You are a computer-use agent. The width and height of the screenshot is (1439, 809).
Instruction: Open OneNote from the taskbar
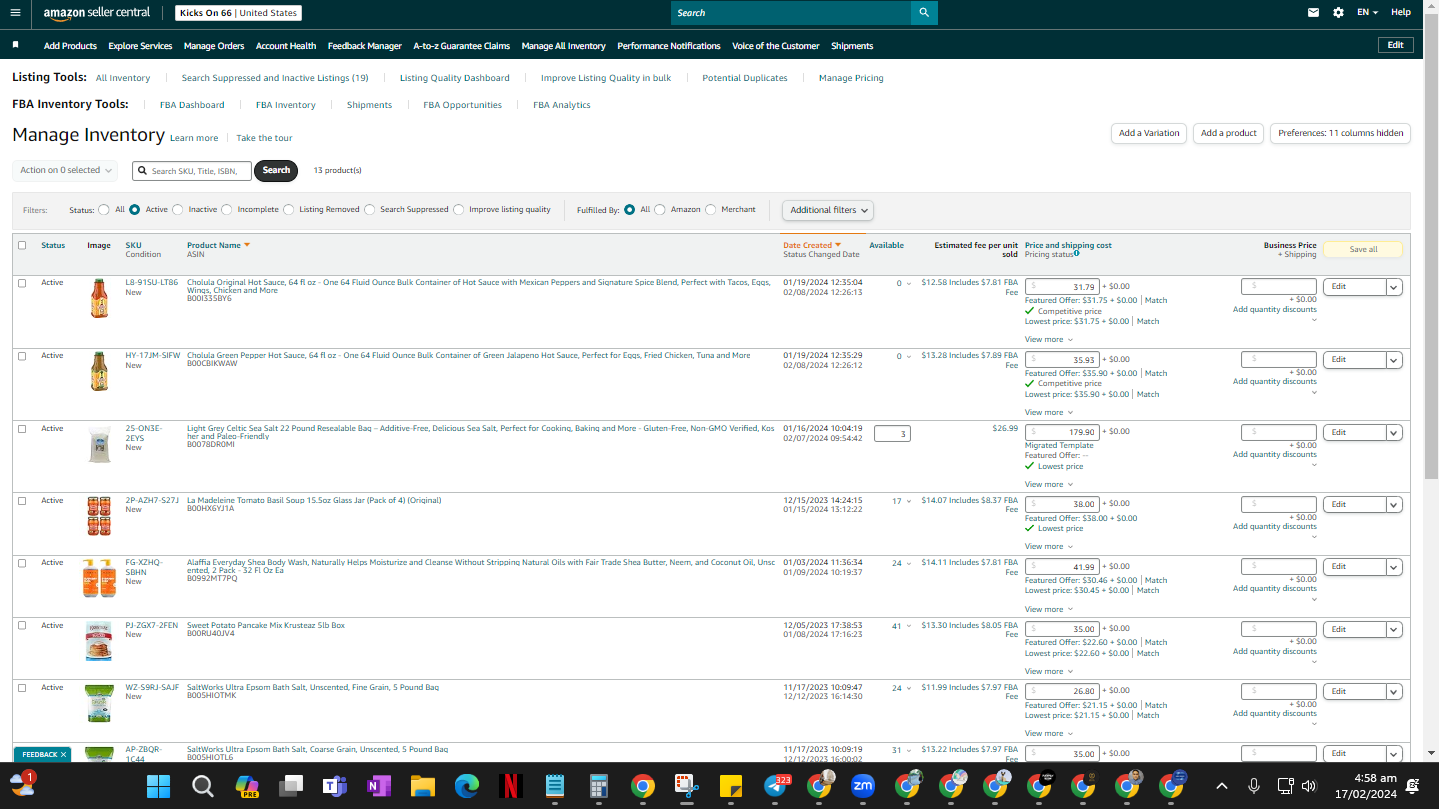point(379,786)
